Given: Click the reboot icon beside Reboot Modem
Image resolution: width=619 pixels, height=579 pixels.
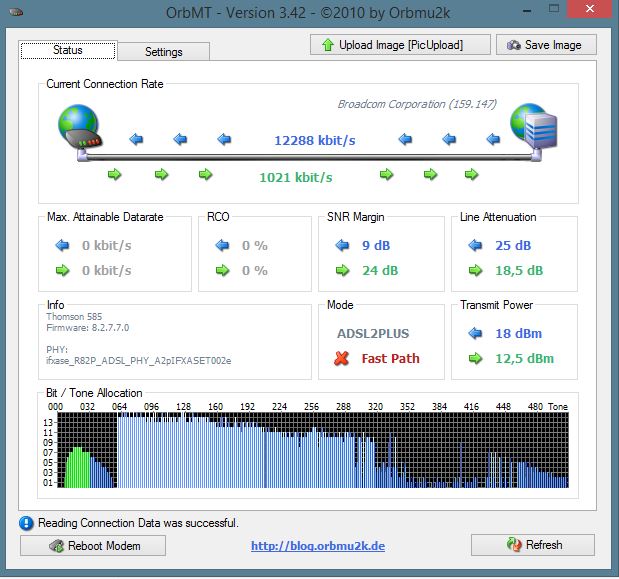Looking at the screenshot, I should click(x=56, y=546).
